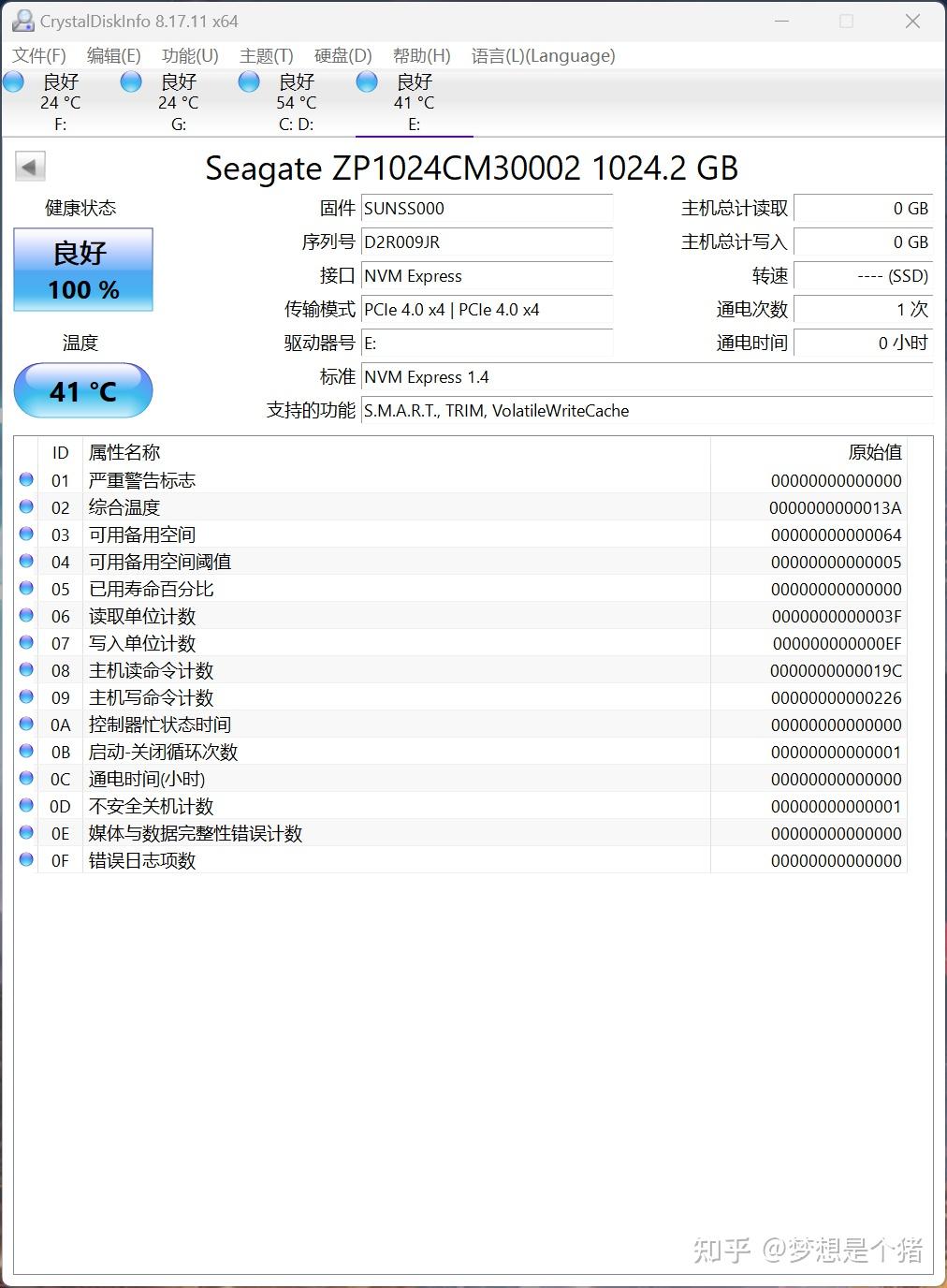Click the blue dot beside 严重警告标志 attribute

pyautogui.click(x=26, y=480)
